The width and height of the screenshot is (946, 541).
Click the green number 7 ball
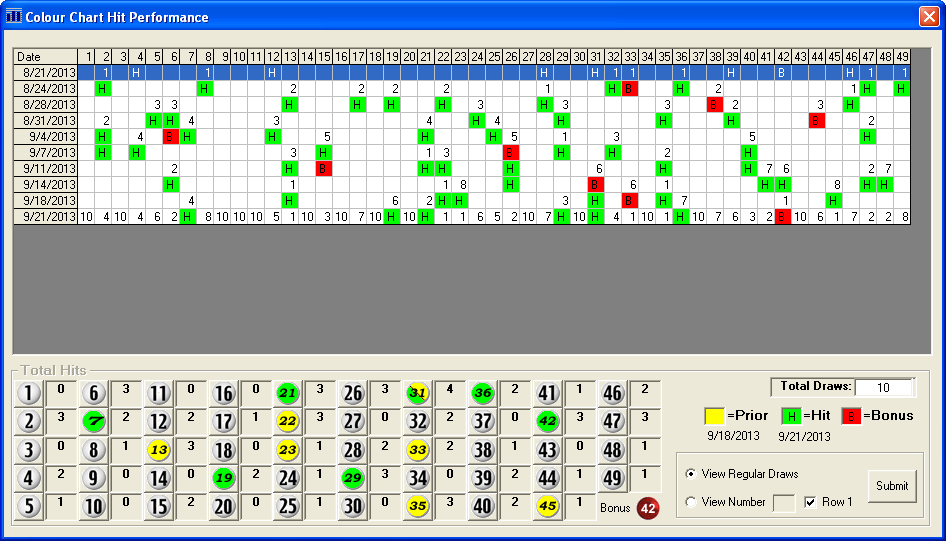tap(94, 421)
